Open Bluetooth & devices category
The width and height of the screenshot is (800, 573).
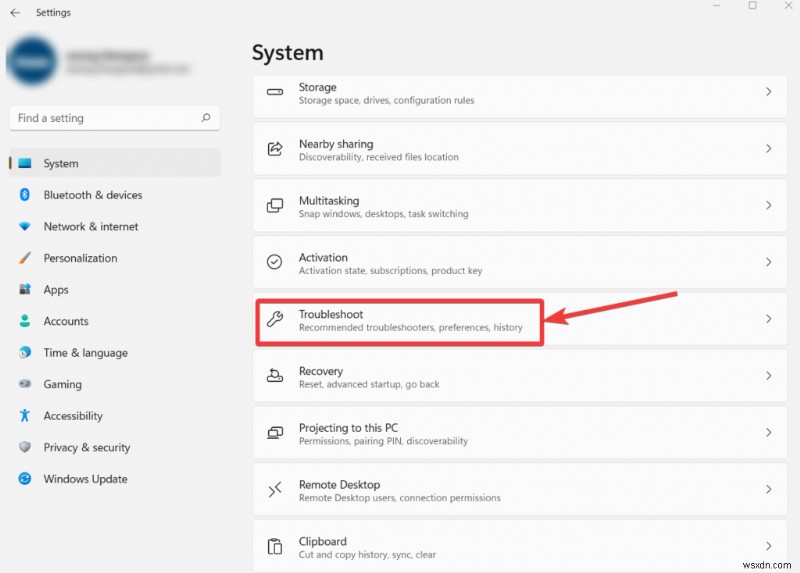coord(115,195)
